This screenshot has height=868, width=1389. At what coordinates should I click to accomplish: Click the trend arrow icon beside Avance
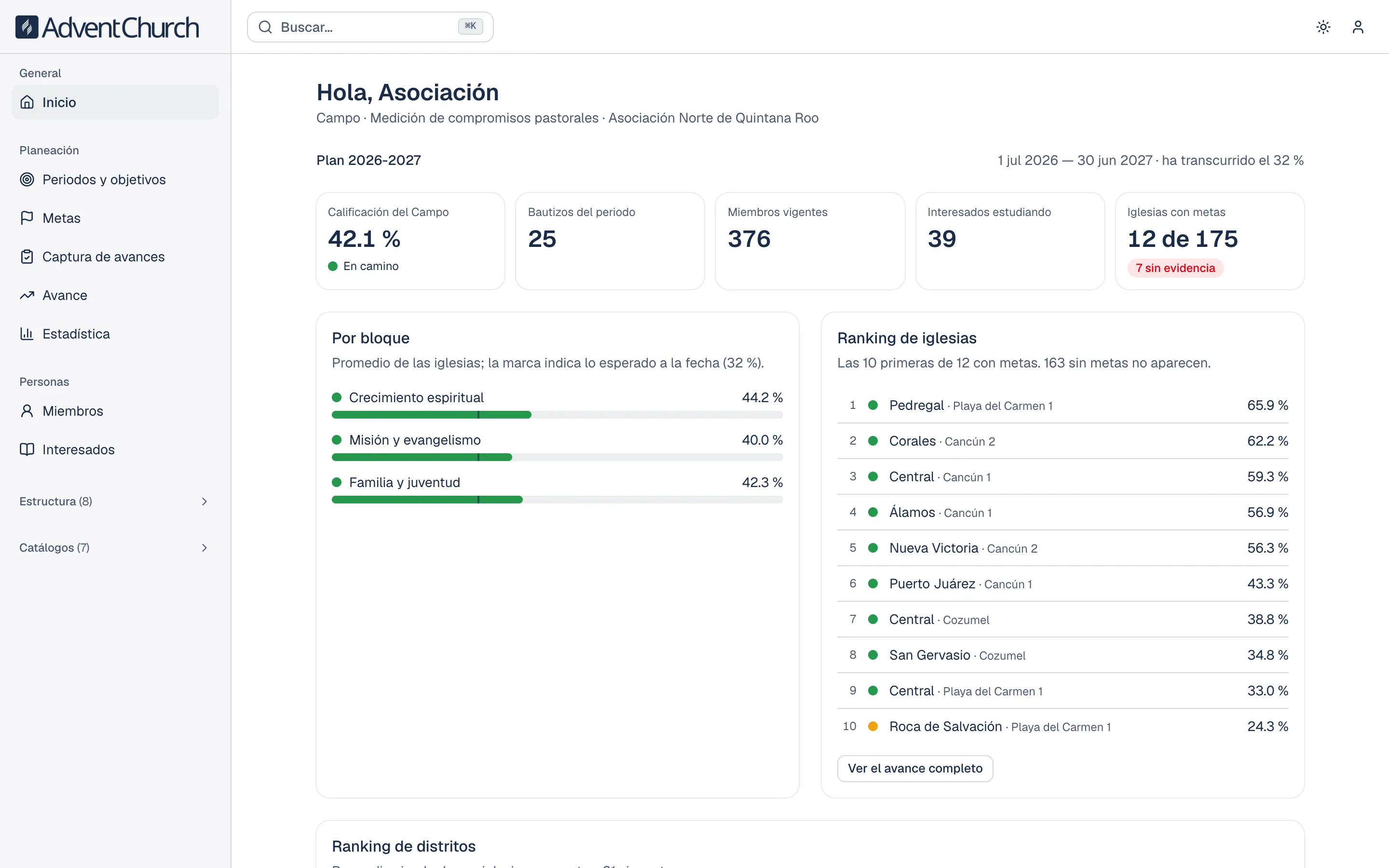click(x=27, y=295)
